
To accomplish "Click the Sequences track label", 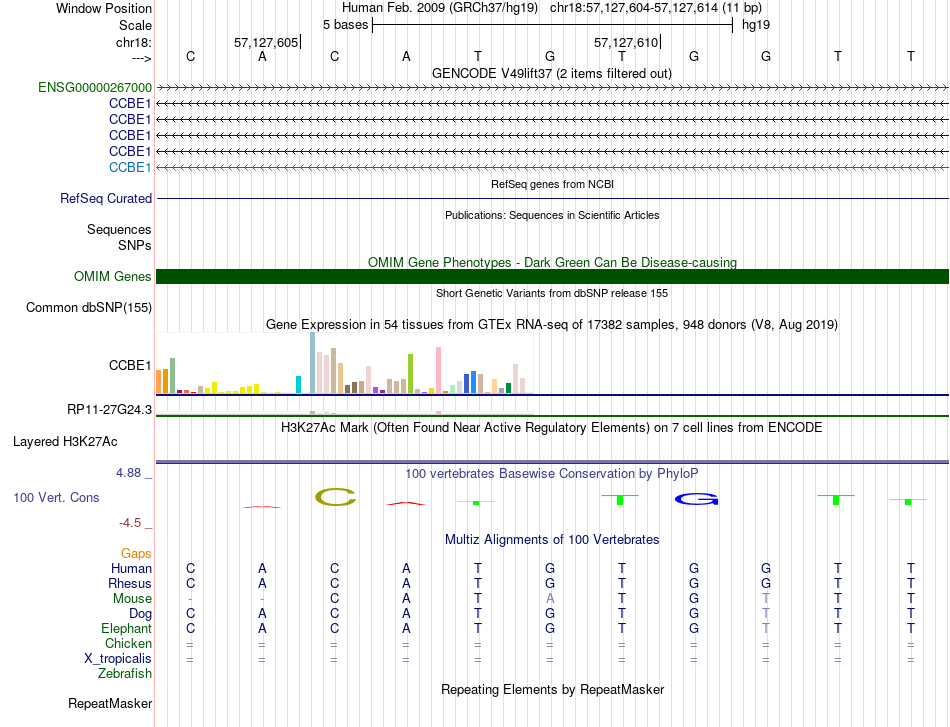I will pos(119,229).
